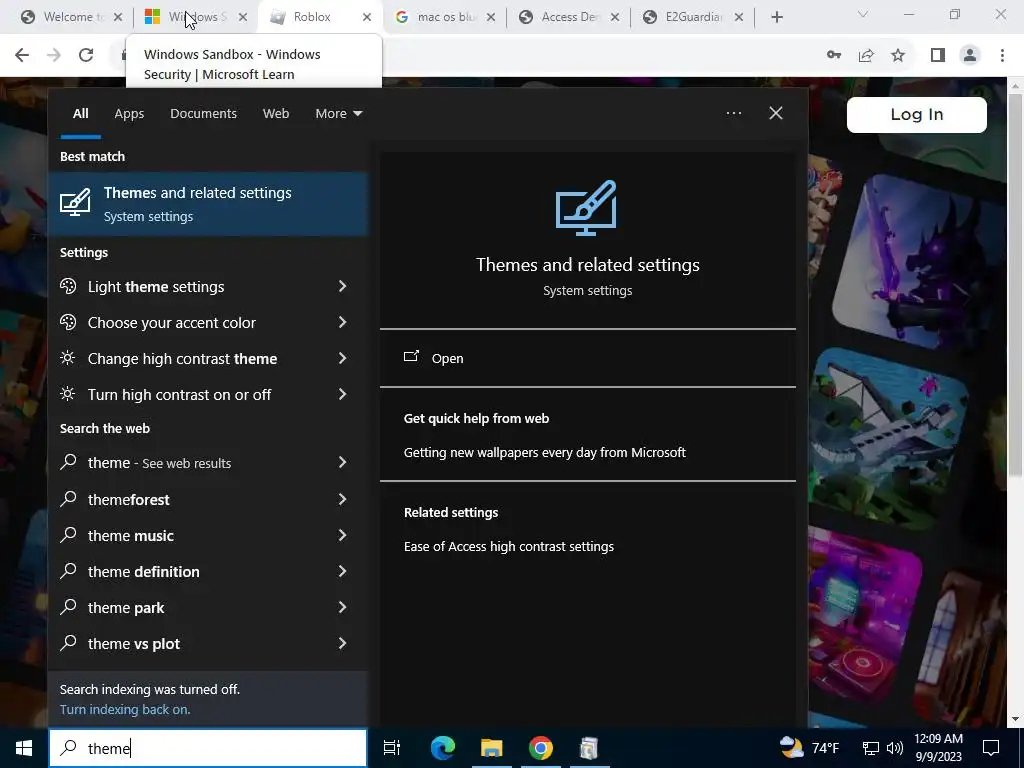
Task: Click the Roblox Log In button
Action: pyautogui.click(x=916, y=114)
